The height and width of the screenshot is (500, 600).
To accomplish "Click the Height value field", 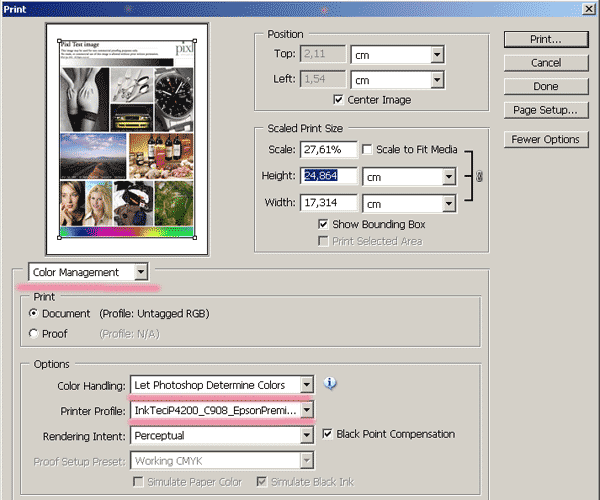I will 329,176.
